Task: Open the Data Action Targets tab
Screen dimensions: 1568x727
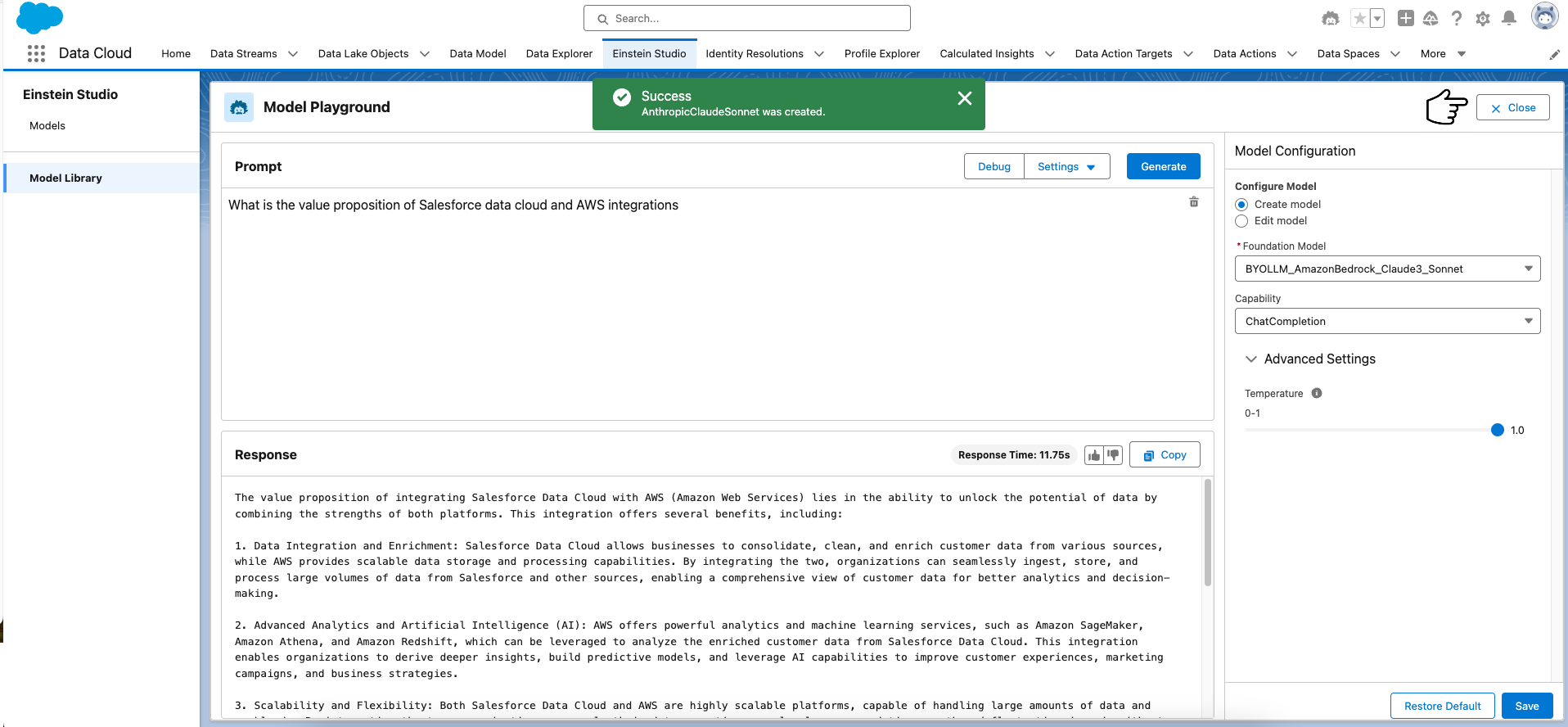Action: tap(1124, 54)
